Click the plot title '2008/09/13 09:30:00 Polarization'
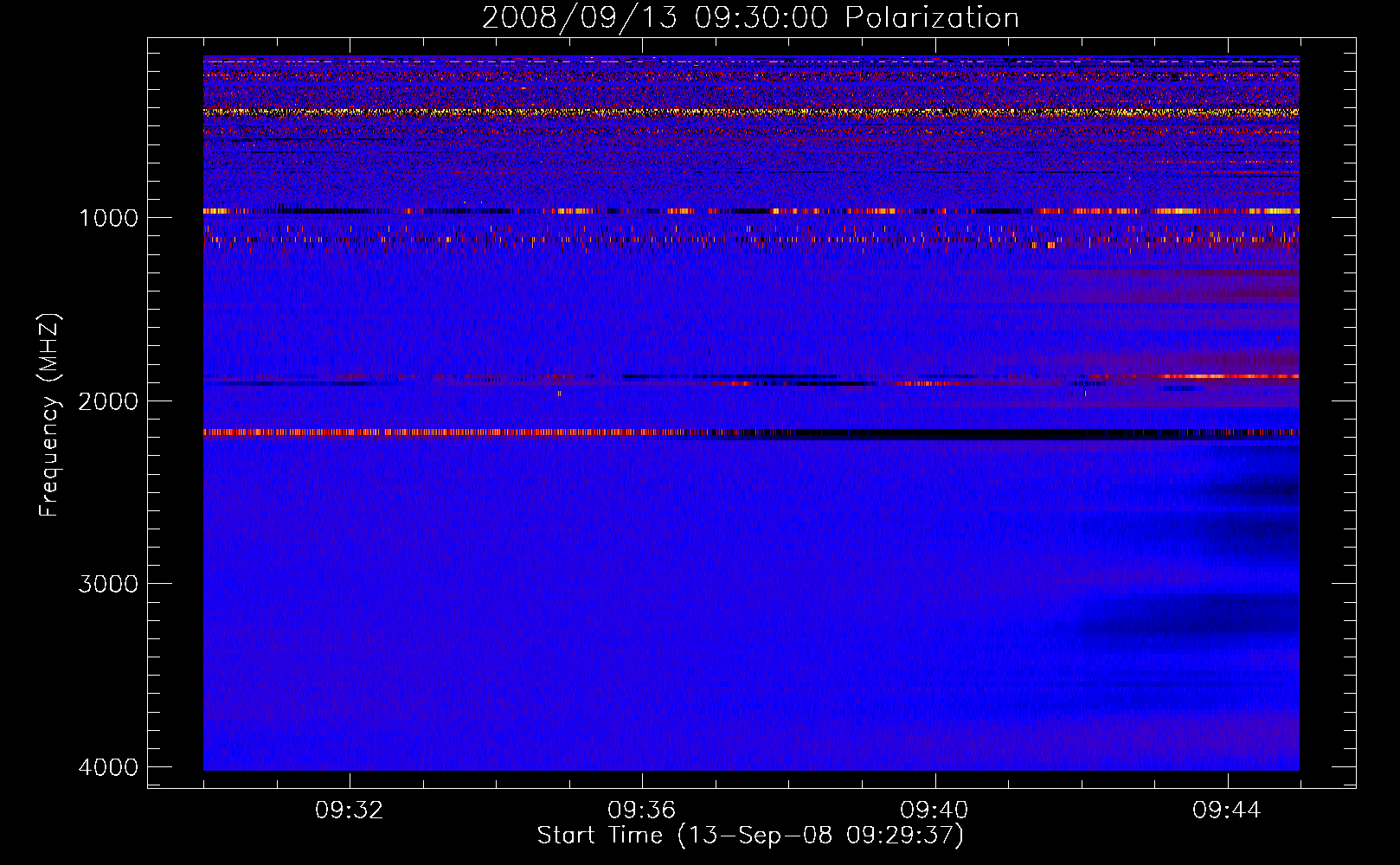The image size is (1400, 865). (x=750, y=17)
